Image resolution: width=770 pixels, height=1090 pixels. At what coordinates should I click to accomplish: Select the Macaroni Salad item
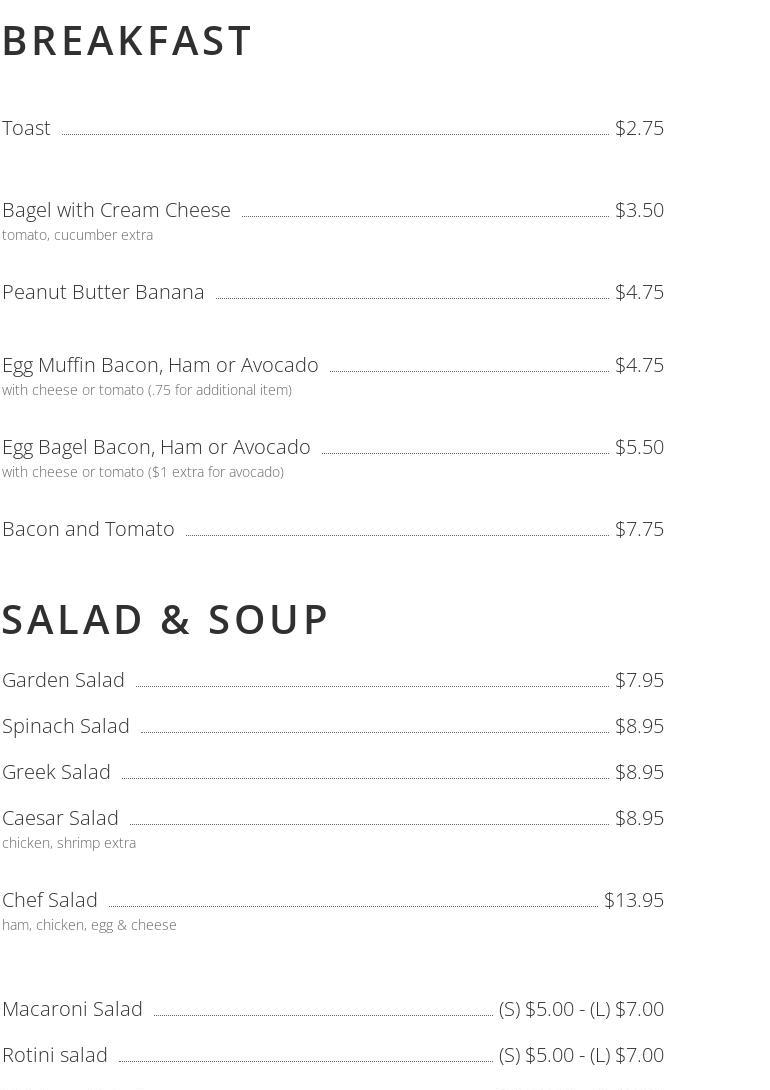[x=72, y=1009]
